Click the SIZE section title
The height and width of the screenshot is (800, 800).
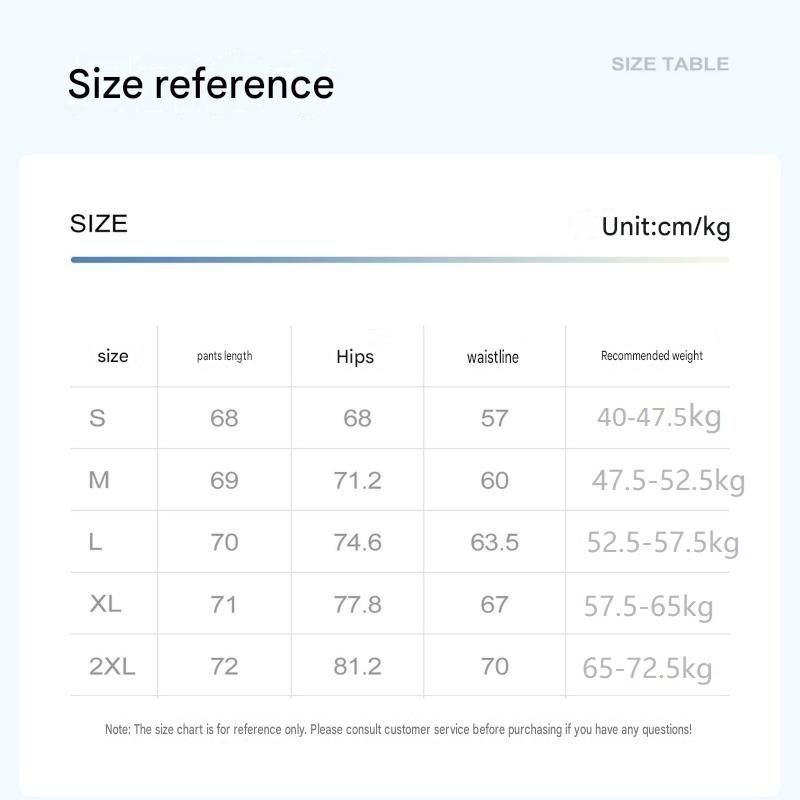click(98, 223)
